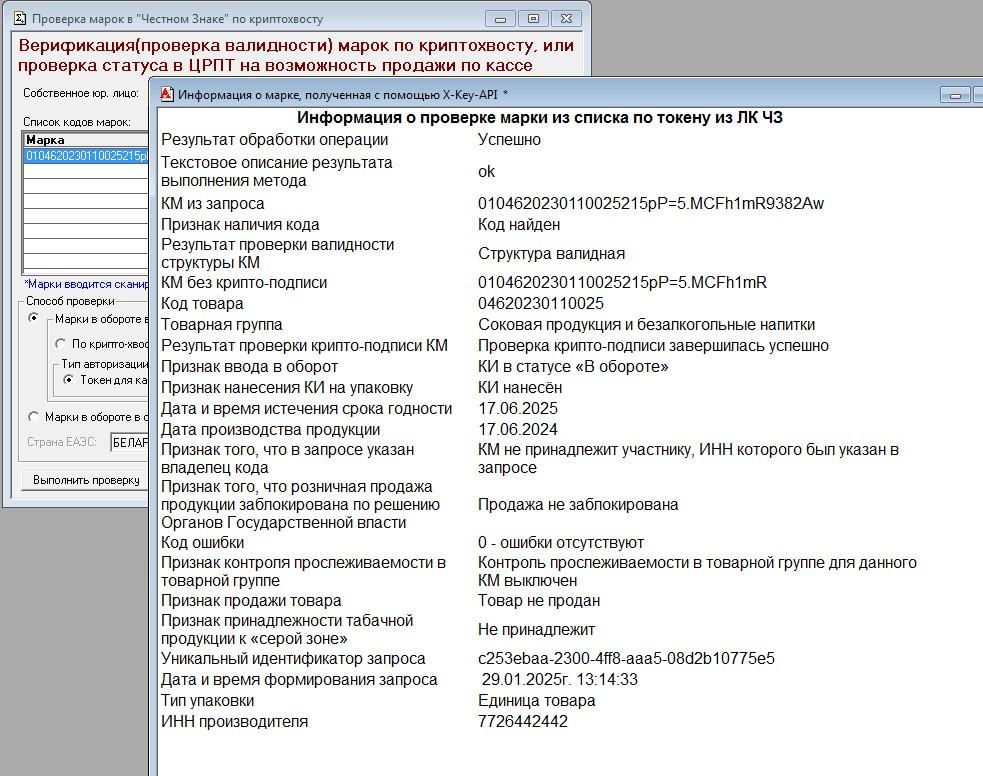Click the timestamp '29.01.2025г. 13:14:33'
Screen dimensions: 983x776
click(x=560, y=679)
